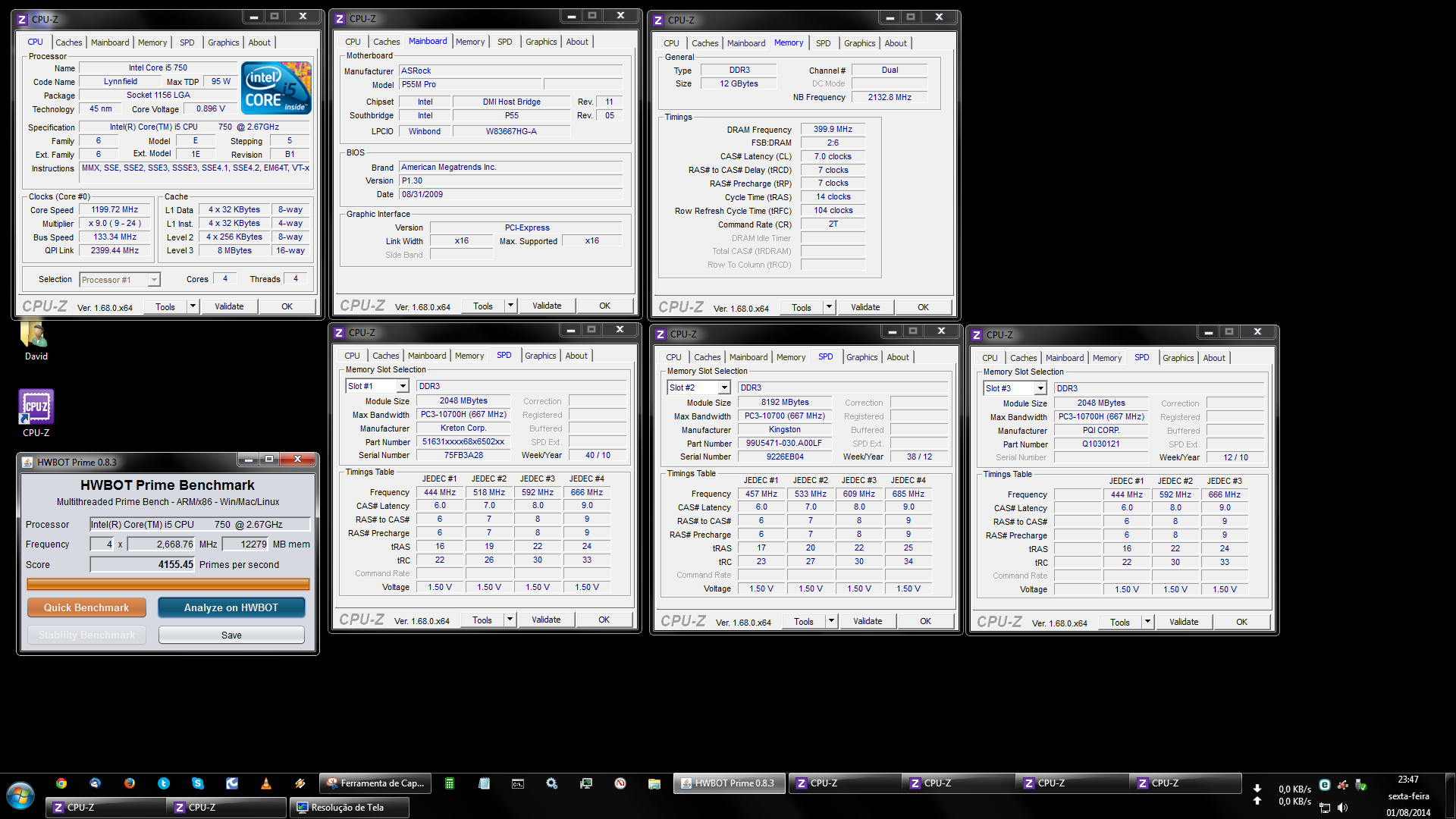The image size is (1456, 819).
Task: Click the HWBOT Prime title bar Java icon
Action: coord(27,462)
